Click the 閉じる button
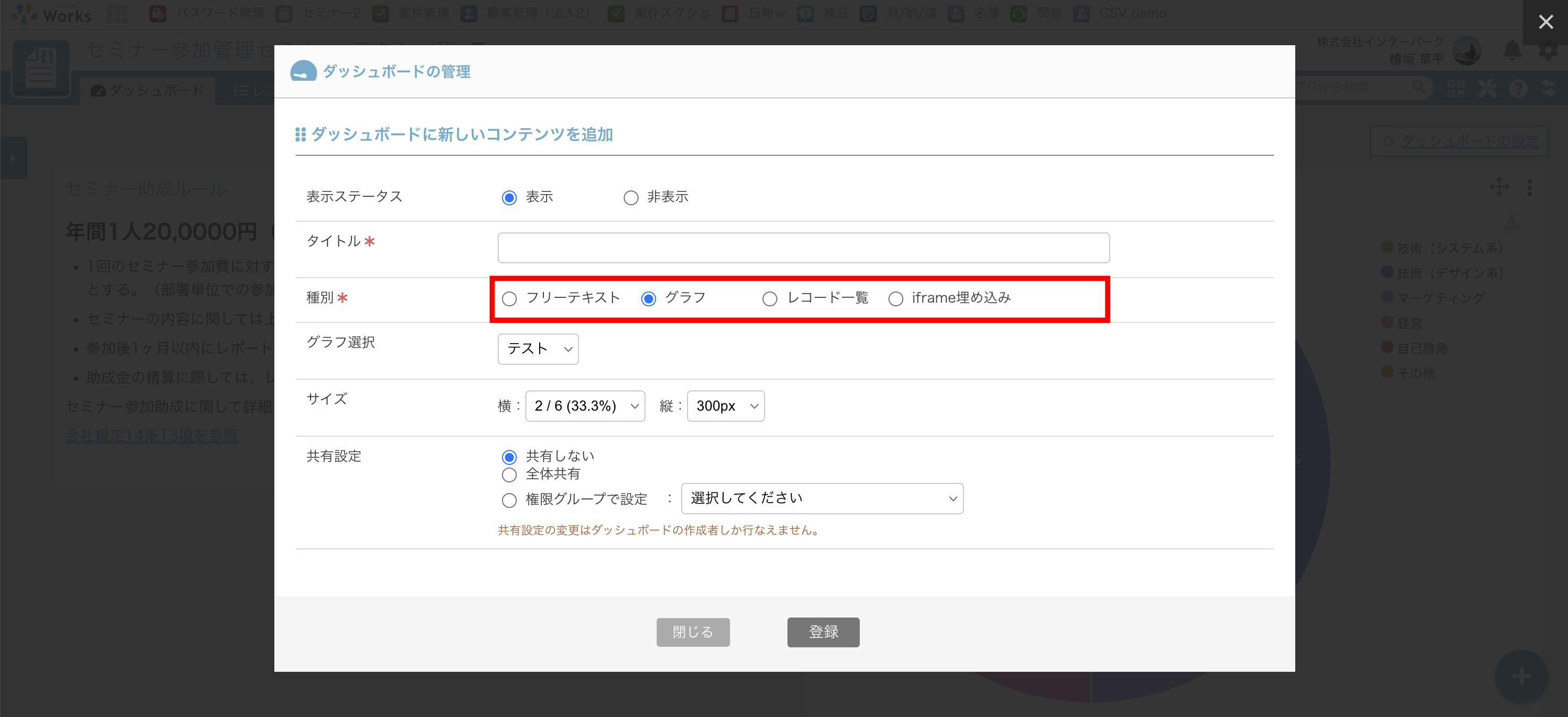The height and width of the screenshot is (717, 1568). point(693,632)
